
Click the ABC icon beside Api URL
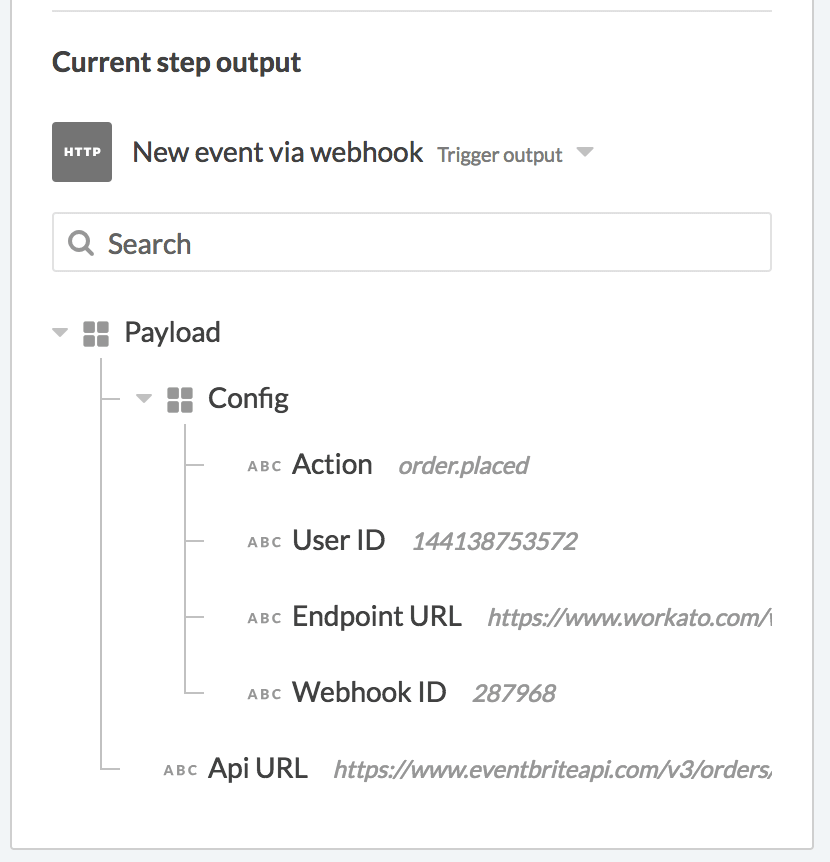click(180, 768)
